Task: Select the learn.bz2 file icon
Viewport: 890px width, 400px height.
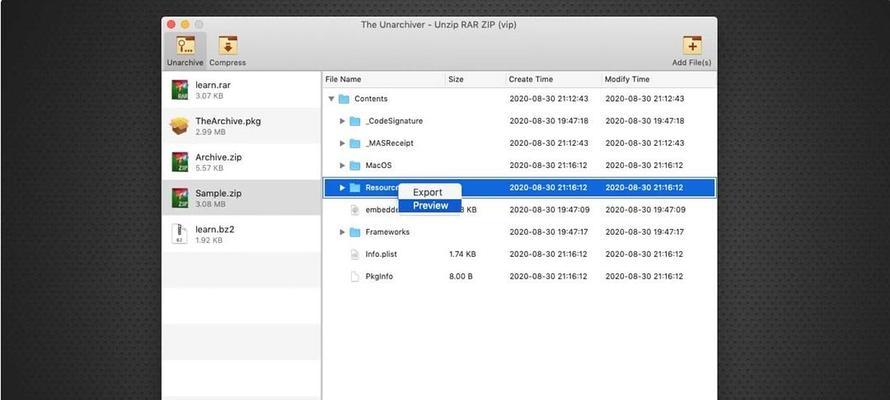Action: [180, 234]
